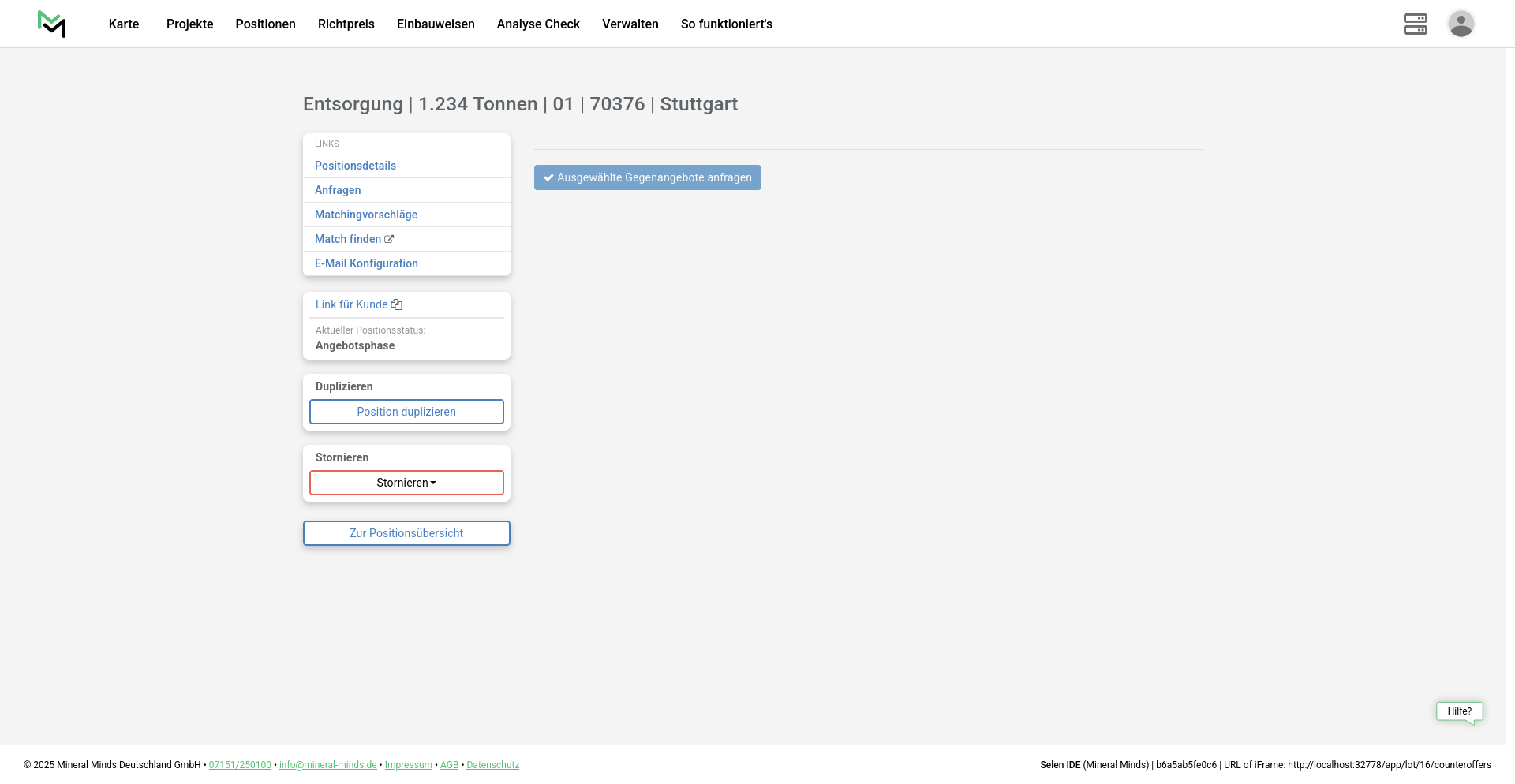Viewport: 1515px width, 784px height.
Task: Open the user profile avatar
Action: (x=1461, y=24)
